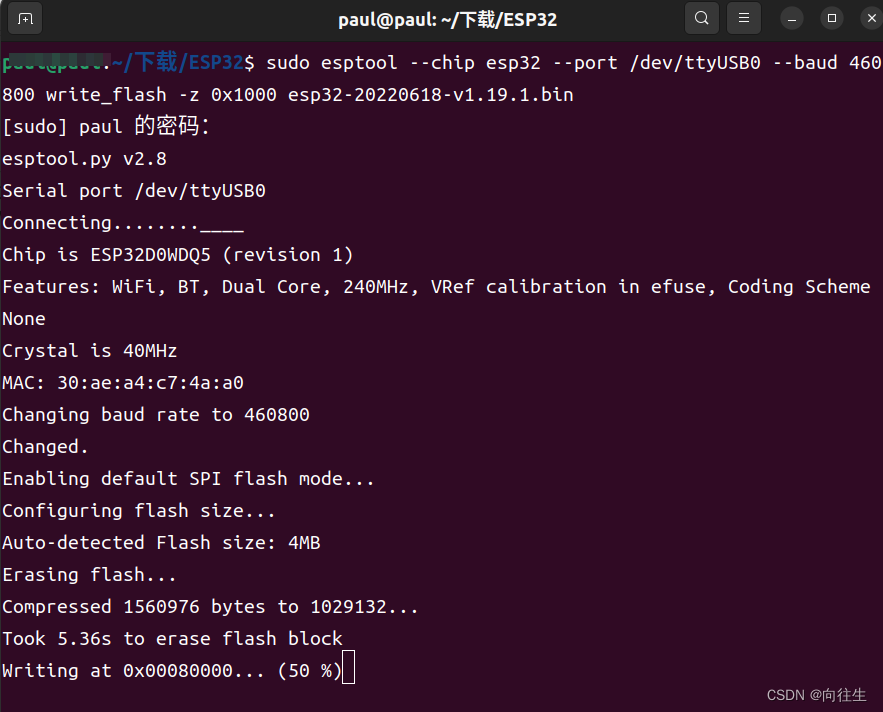Open a new terminal tab
Viewport: 883px width, 712px height.
(25, 18)
